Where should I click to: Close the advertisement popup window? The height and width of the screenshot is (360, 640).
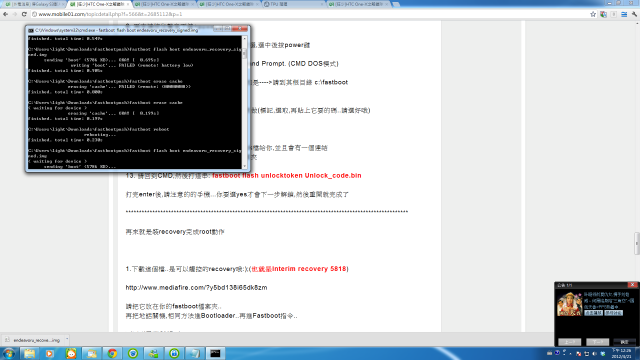pyautogui.click(x=632, y=284)
